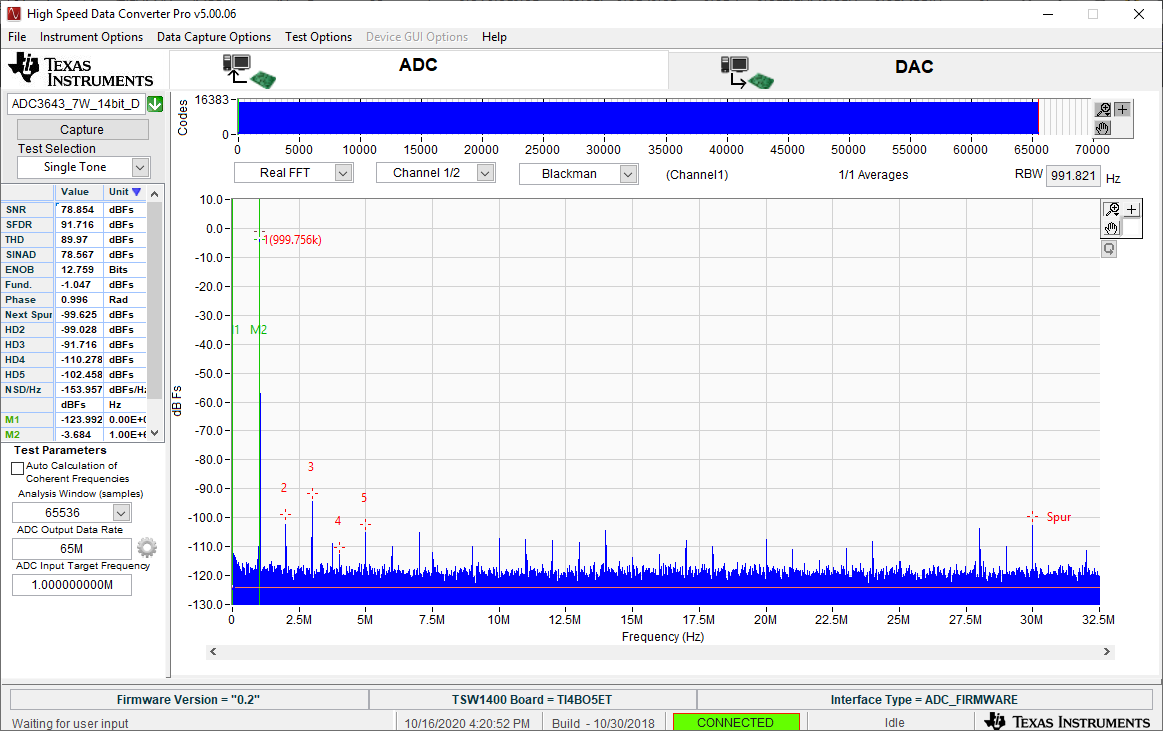Edit the RBW value field showing 991.821
This screenshot has height=731, width=1163.
tap(1073, 175)
